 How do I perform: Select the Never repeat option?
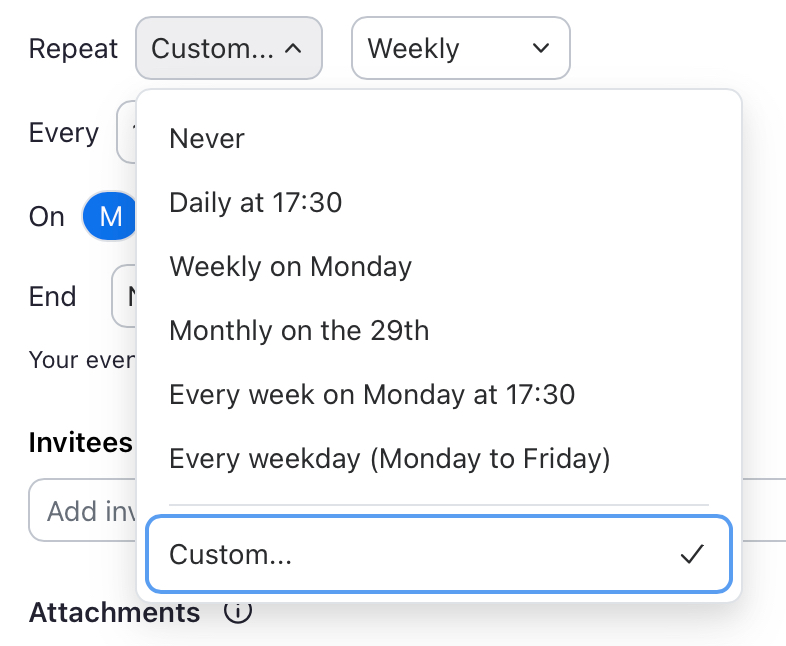tap(207, 138)
